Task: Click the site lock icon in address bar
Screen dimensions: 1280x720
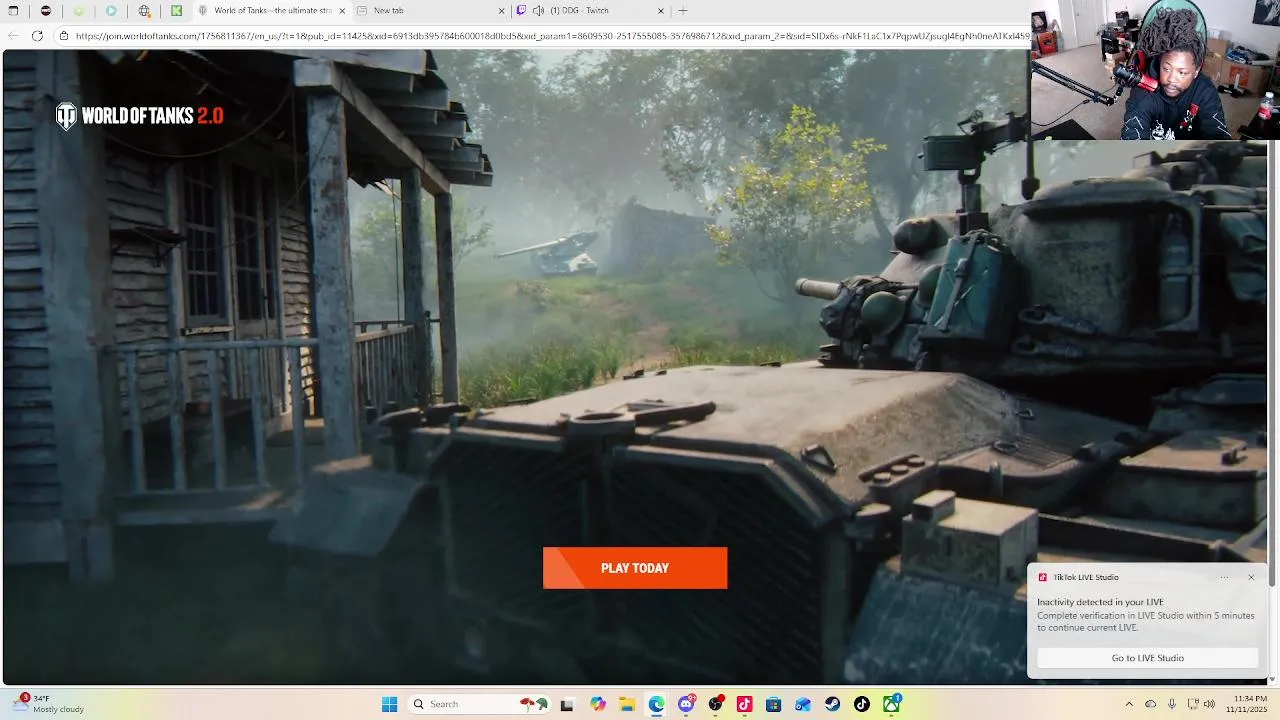Action: pos(64,36)
